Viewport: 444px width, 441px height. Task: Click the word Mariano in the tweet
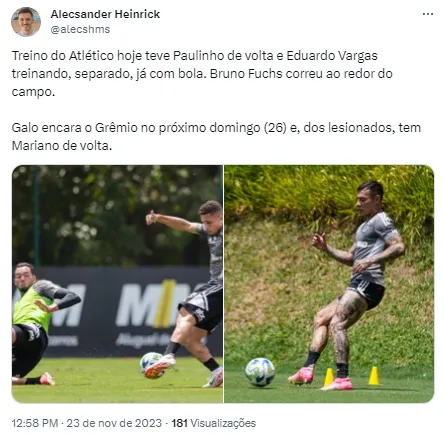pos(35,146)
